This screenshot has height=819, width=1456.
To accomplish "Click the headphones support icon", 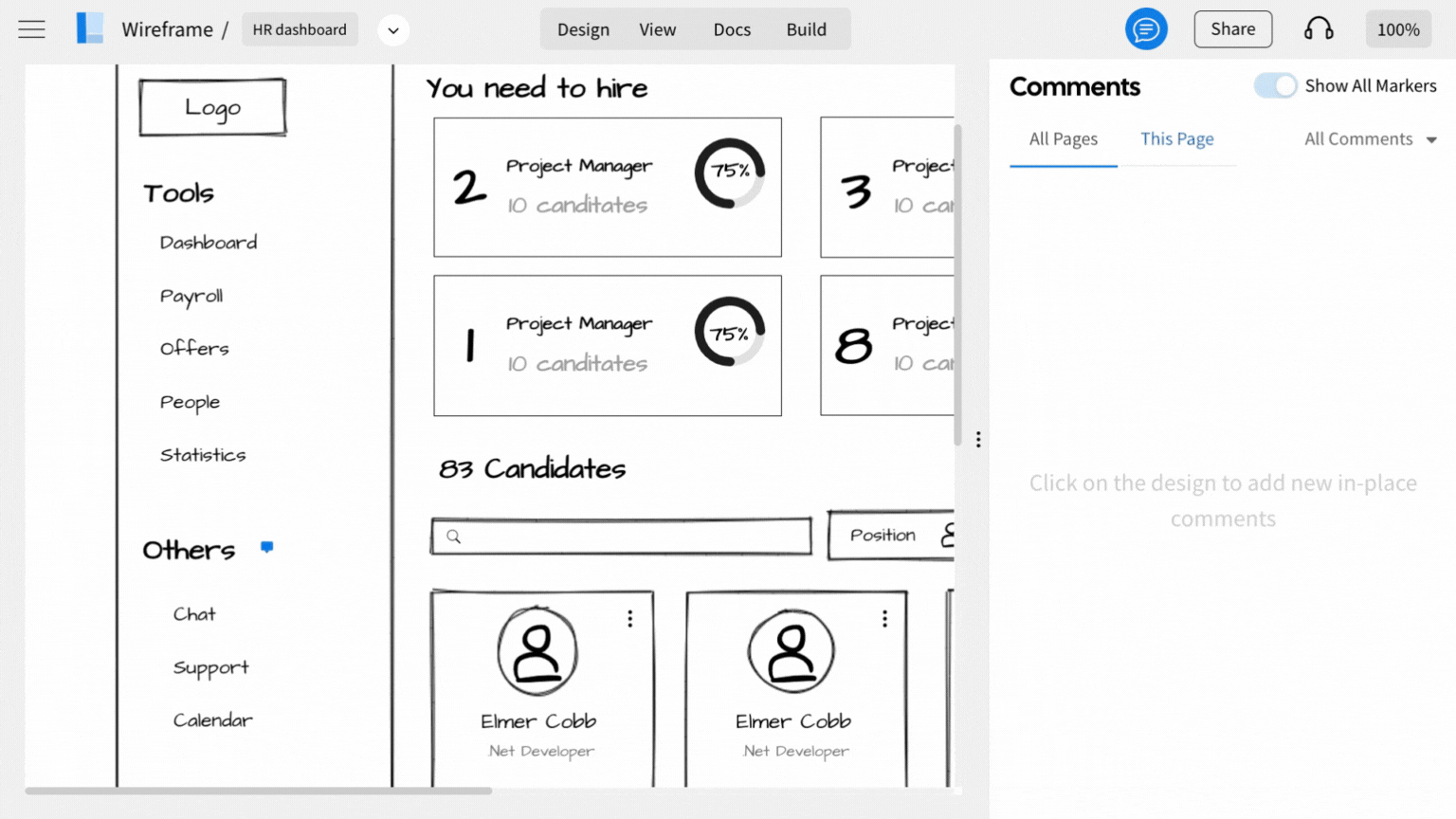I will (1318, 29).
